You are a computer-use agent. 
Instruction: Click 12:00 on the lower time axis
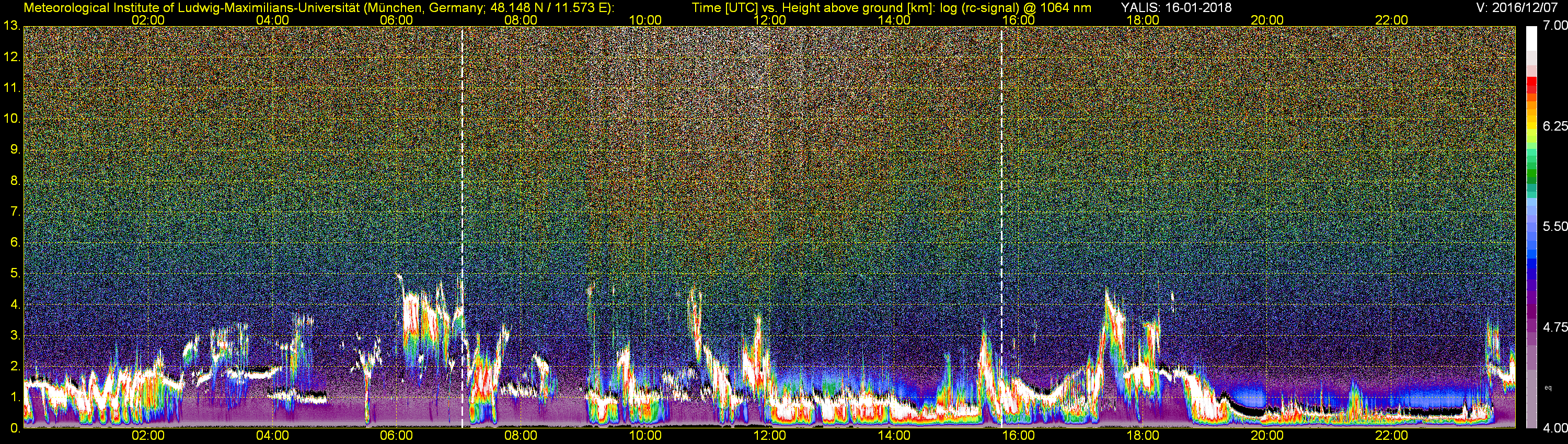(x=769, y=436)
